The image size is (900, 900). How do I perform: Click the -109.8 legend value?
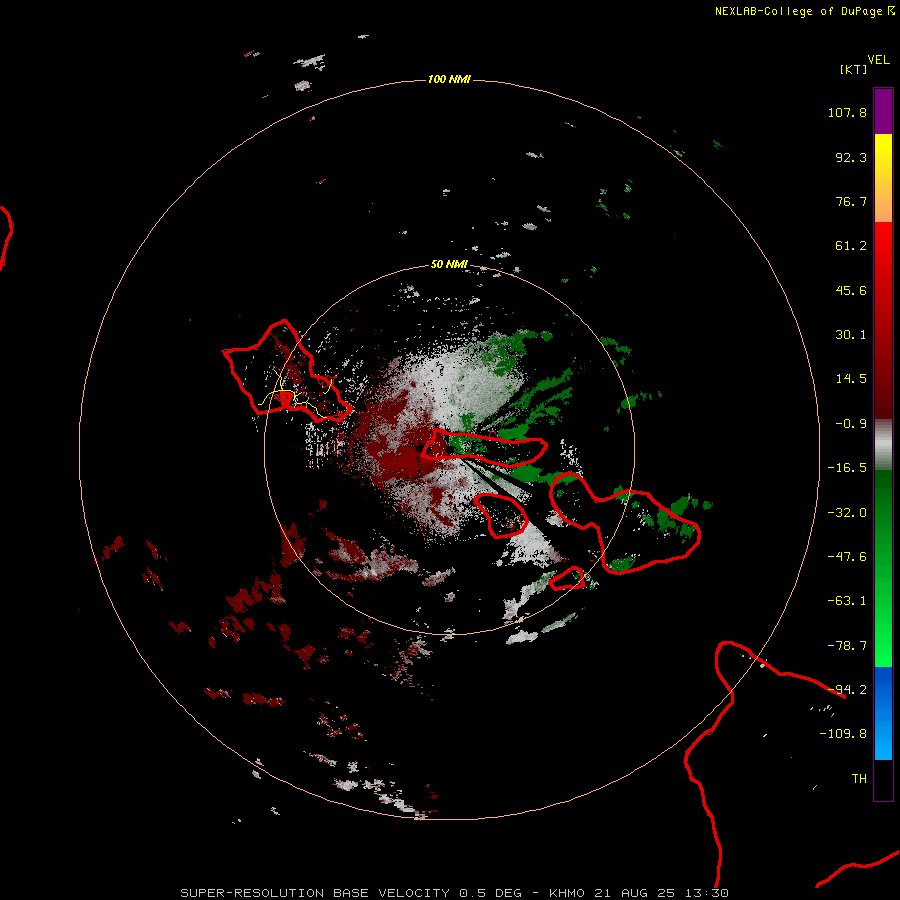click(844, 734)
